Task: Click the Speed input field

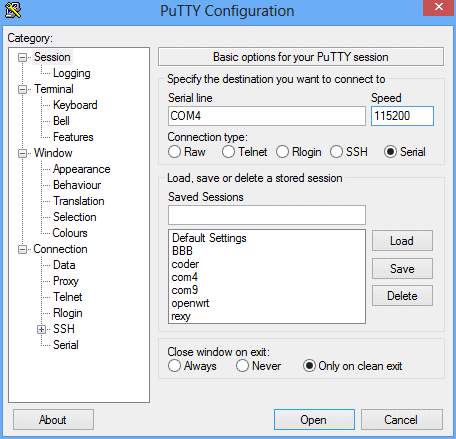Action: click(x=402, y=116)
